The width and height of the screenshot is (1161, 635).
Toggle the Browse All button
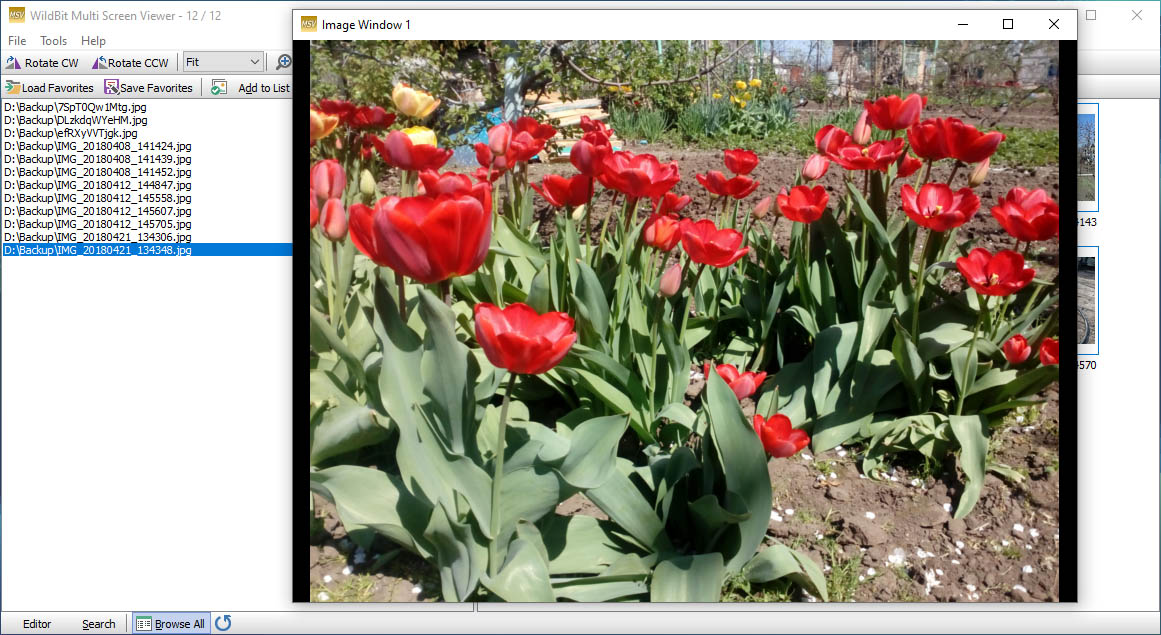[x=171, y=624]
